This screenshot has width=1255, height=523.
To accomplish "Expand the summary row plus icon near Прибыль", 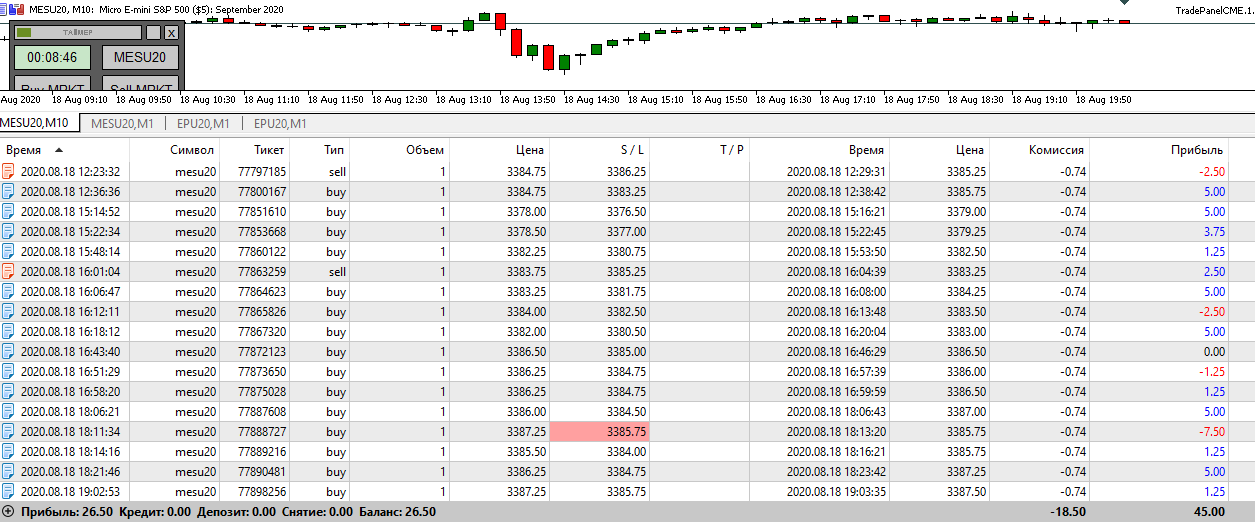I will [8, 512].
